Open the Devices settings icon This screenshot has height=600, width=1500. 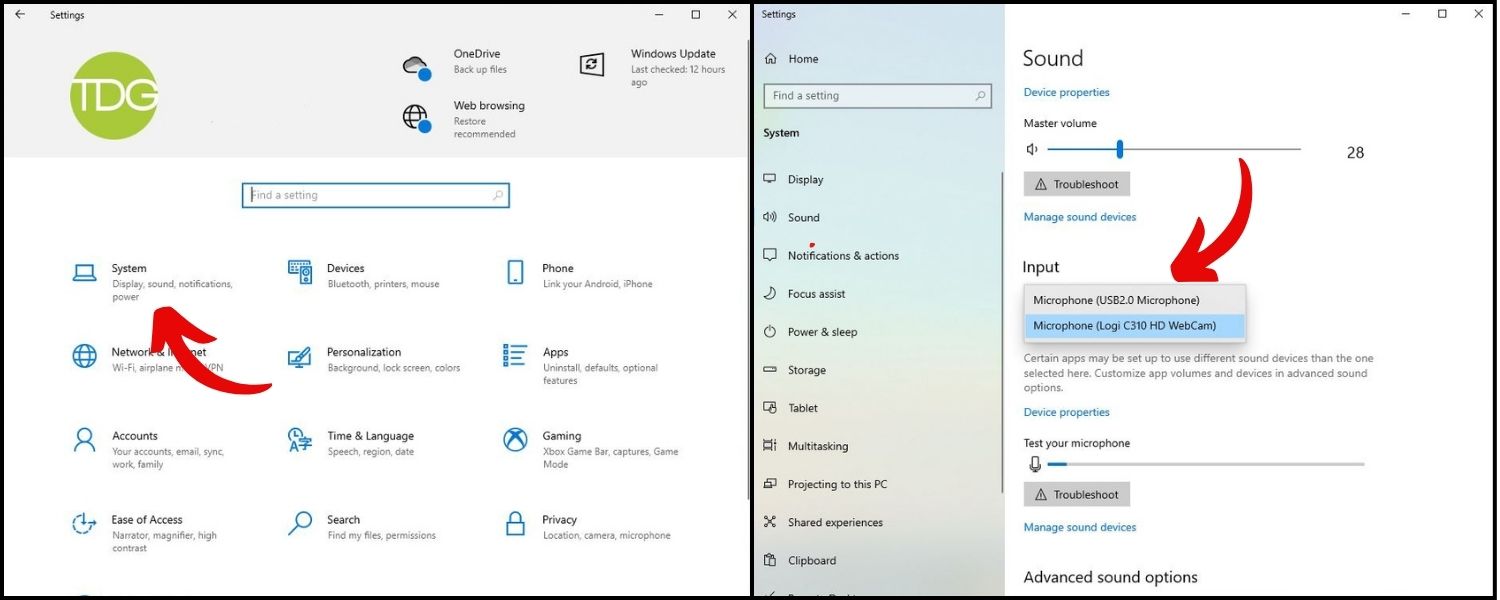(x=299, y=269)
